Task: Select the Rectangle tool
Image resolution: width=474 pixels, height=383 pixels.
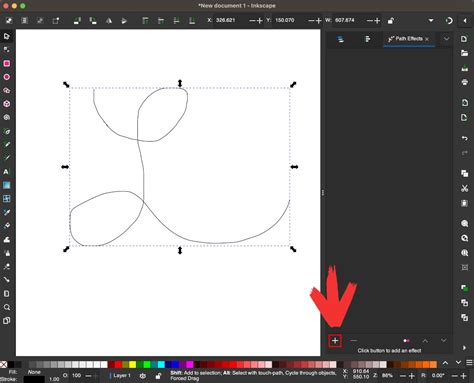Action: point(7,63)
